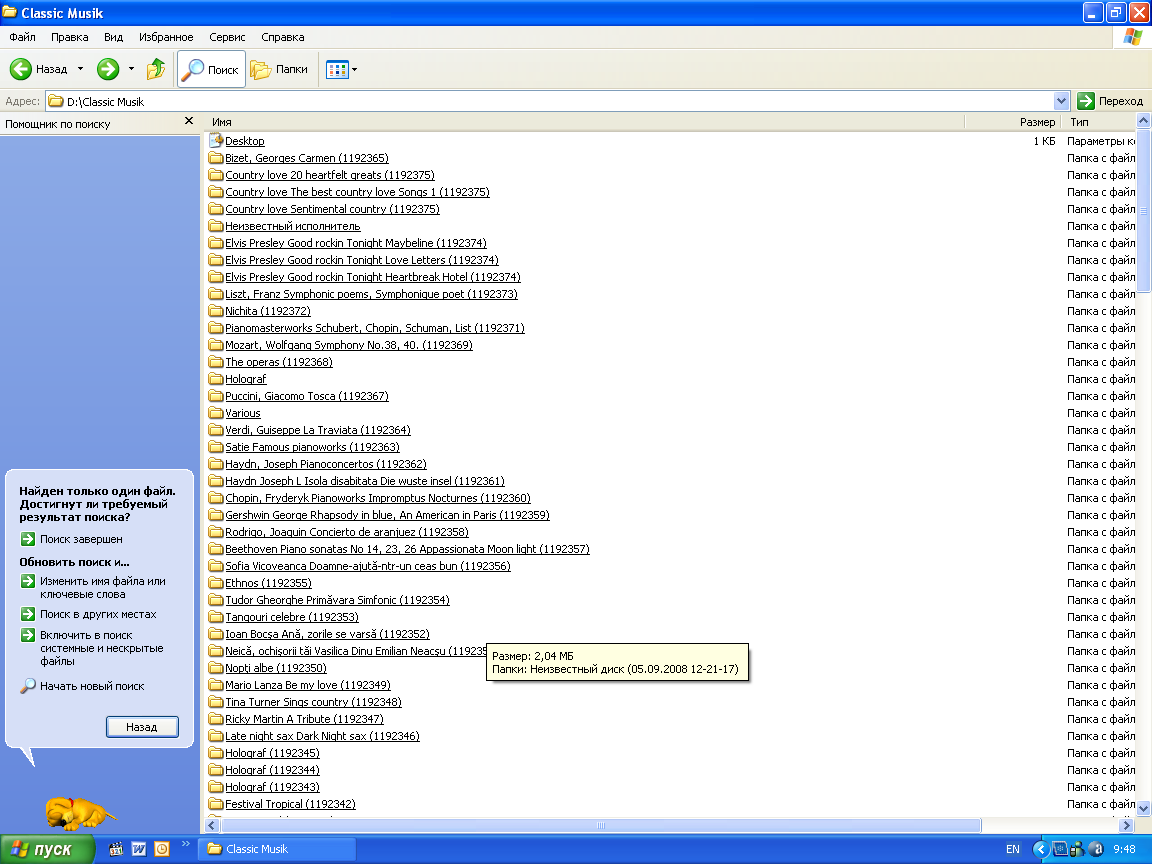
Task: Toggle the Search (Поиск) toolbar button
Action: click(212, 70)
